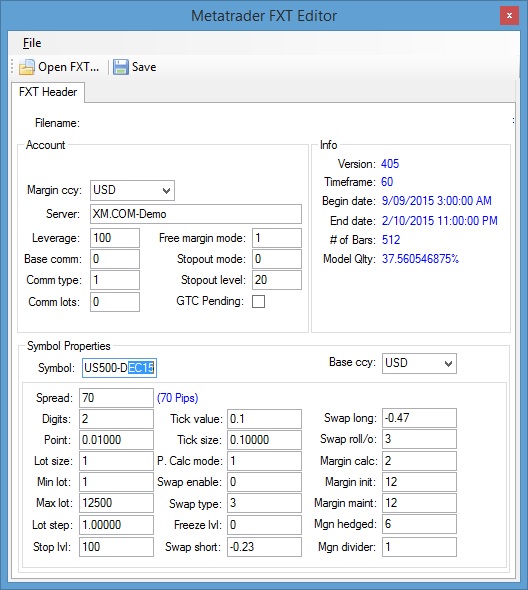Click the Margin calc input field
The height and width of the screenshot is (590, 528).
[x=419, y=461]
